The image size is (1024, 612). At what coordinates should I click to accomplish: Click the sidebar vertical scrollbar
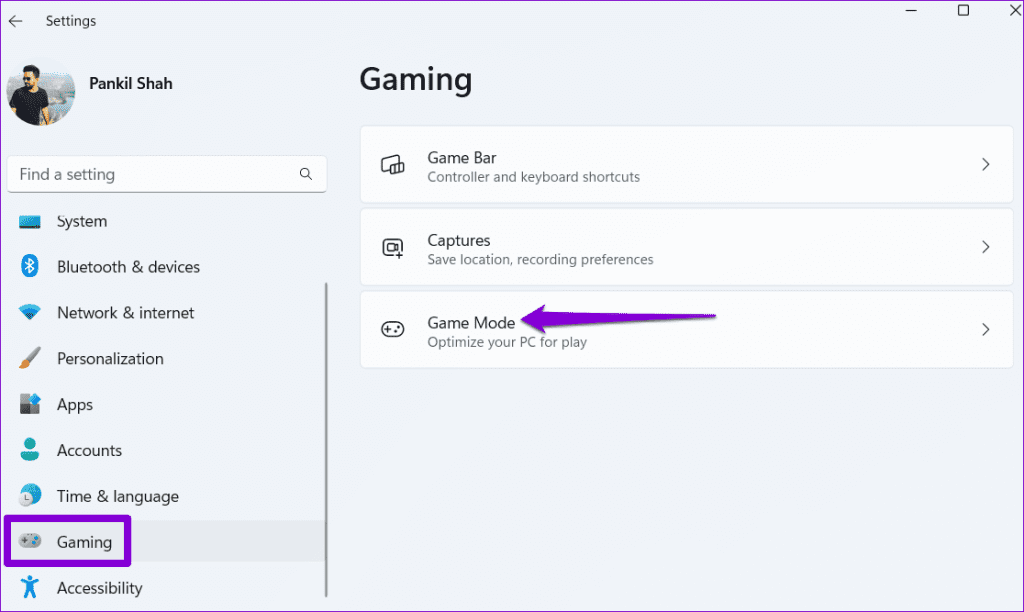coord(326,440)
